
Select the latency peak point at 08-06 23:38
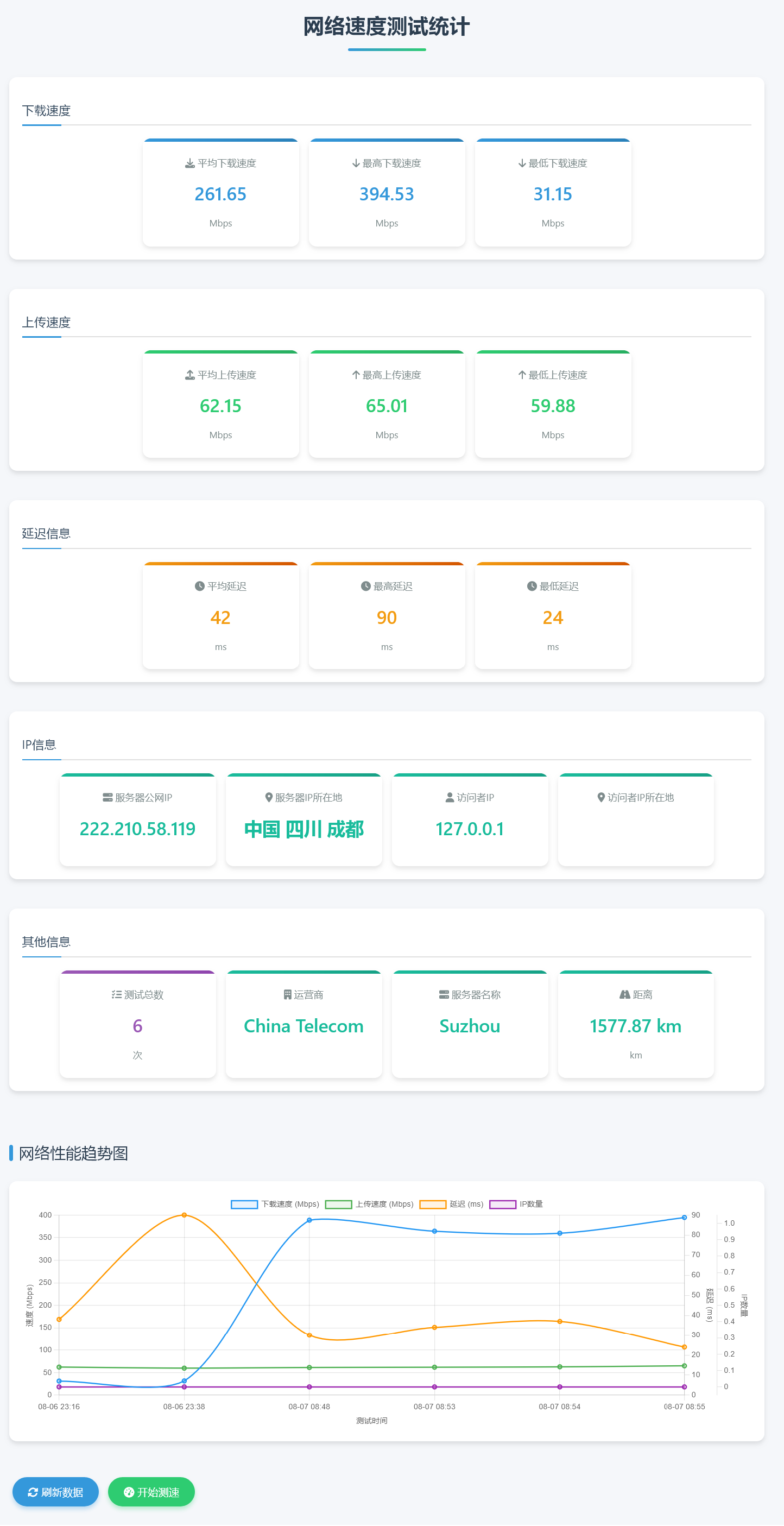[x=184, y=1215]
